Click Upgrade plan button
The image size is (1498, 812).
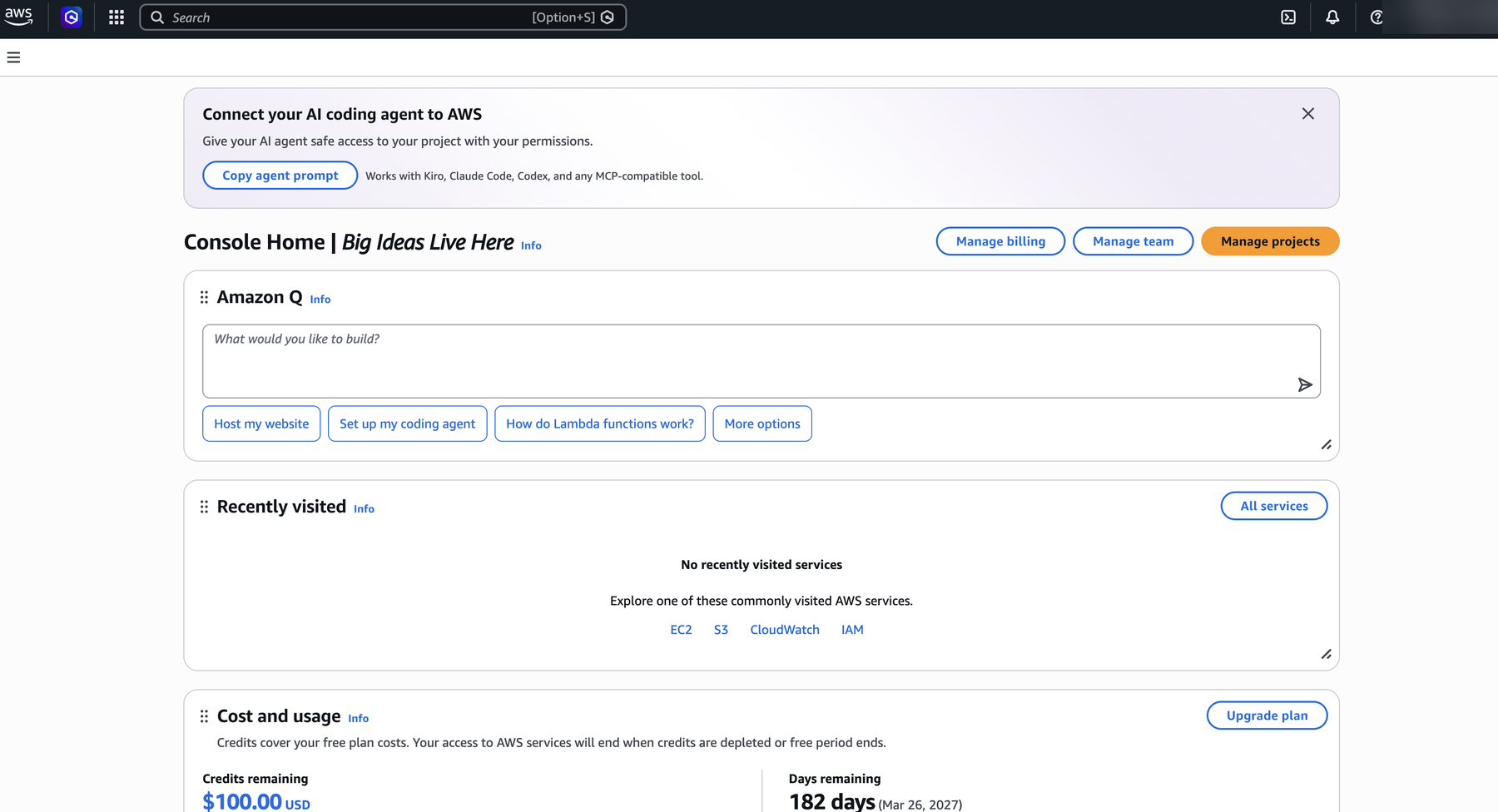tap(1267, 715)
